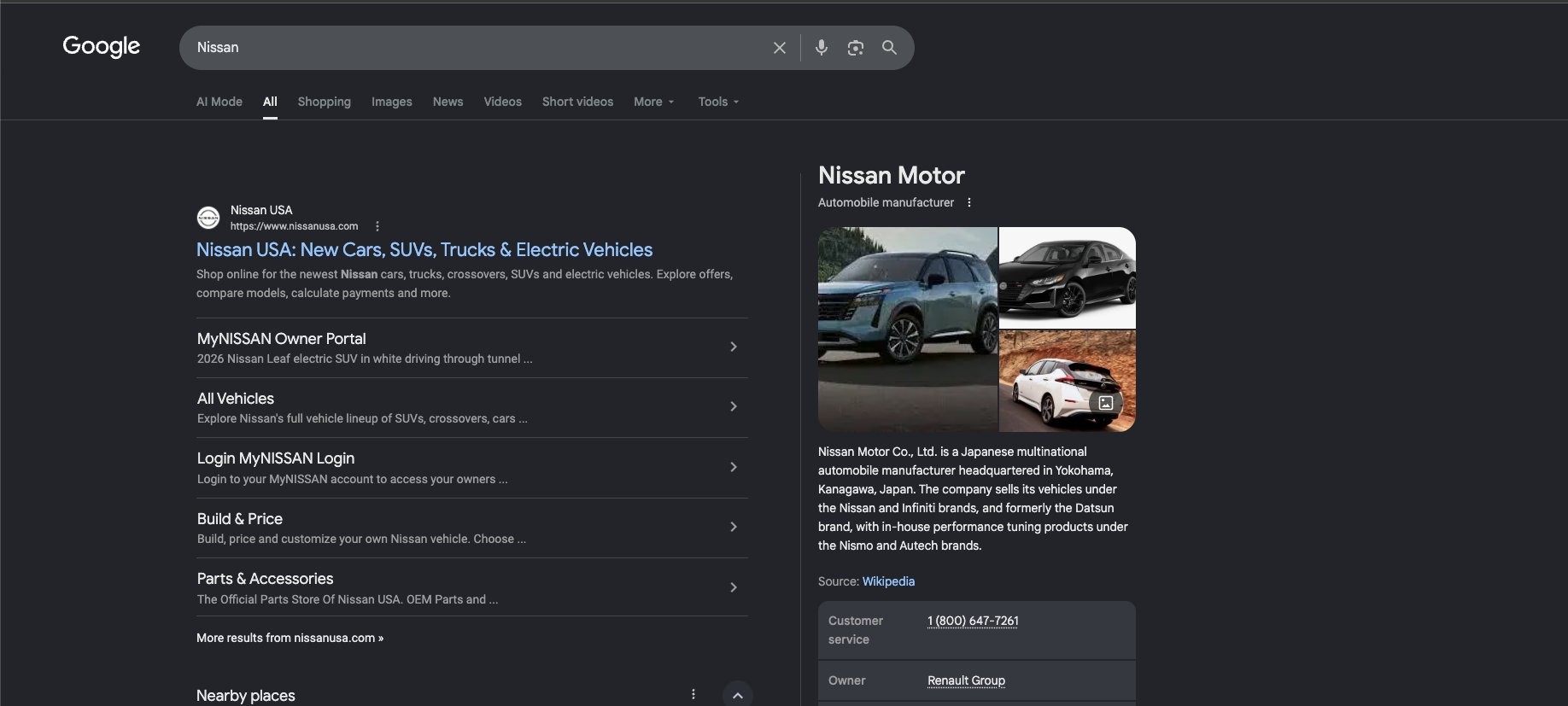Open the Tools dropdown
Viewport: 1568px width, 706px height.
(x=718, y=102)
